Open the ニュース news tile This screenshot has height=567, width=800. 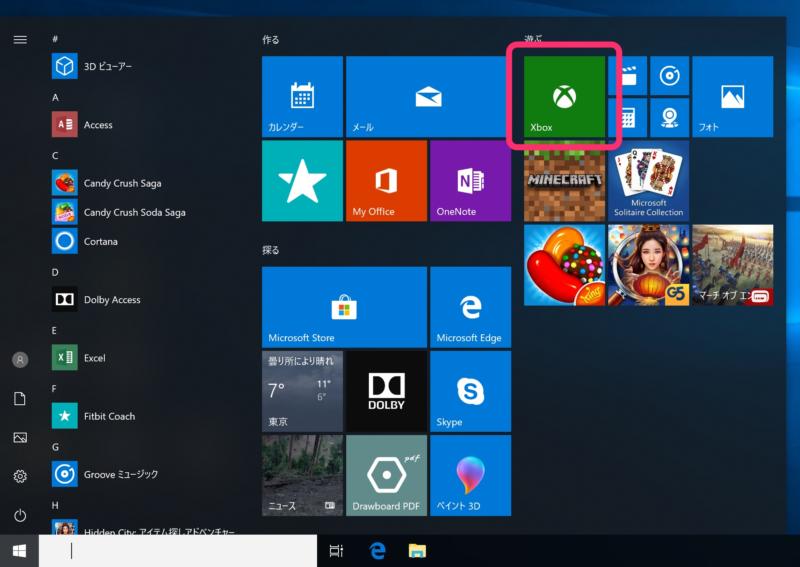302,475
